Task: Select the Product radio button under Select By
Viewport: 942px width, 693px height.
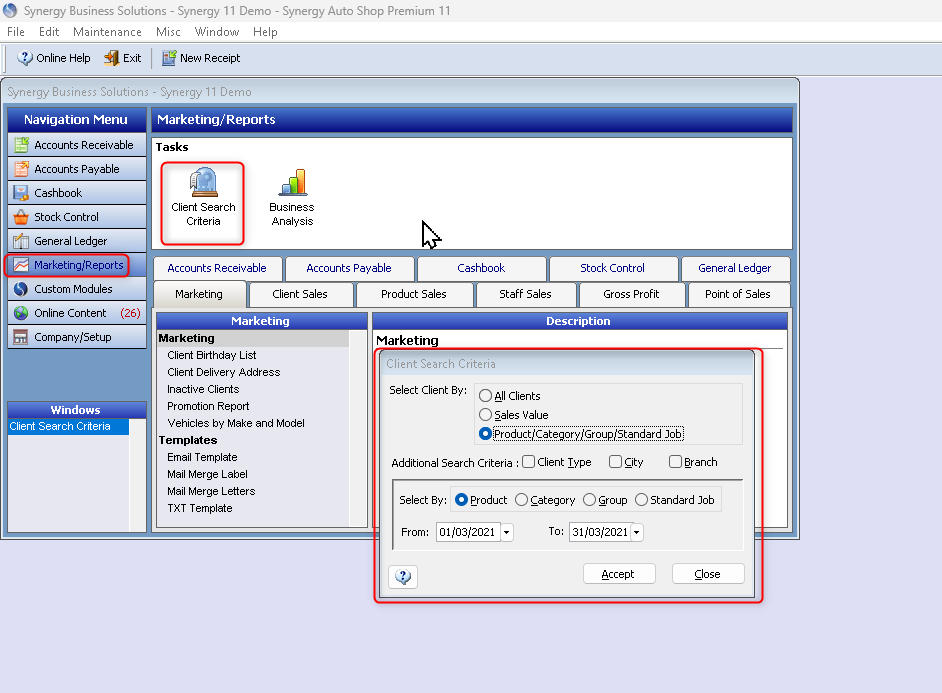Action: click(x=461, y=500)
